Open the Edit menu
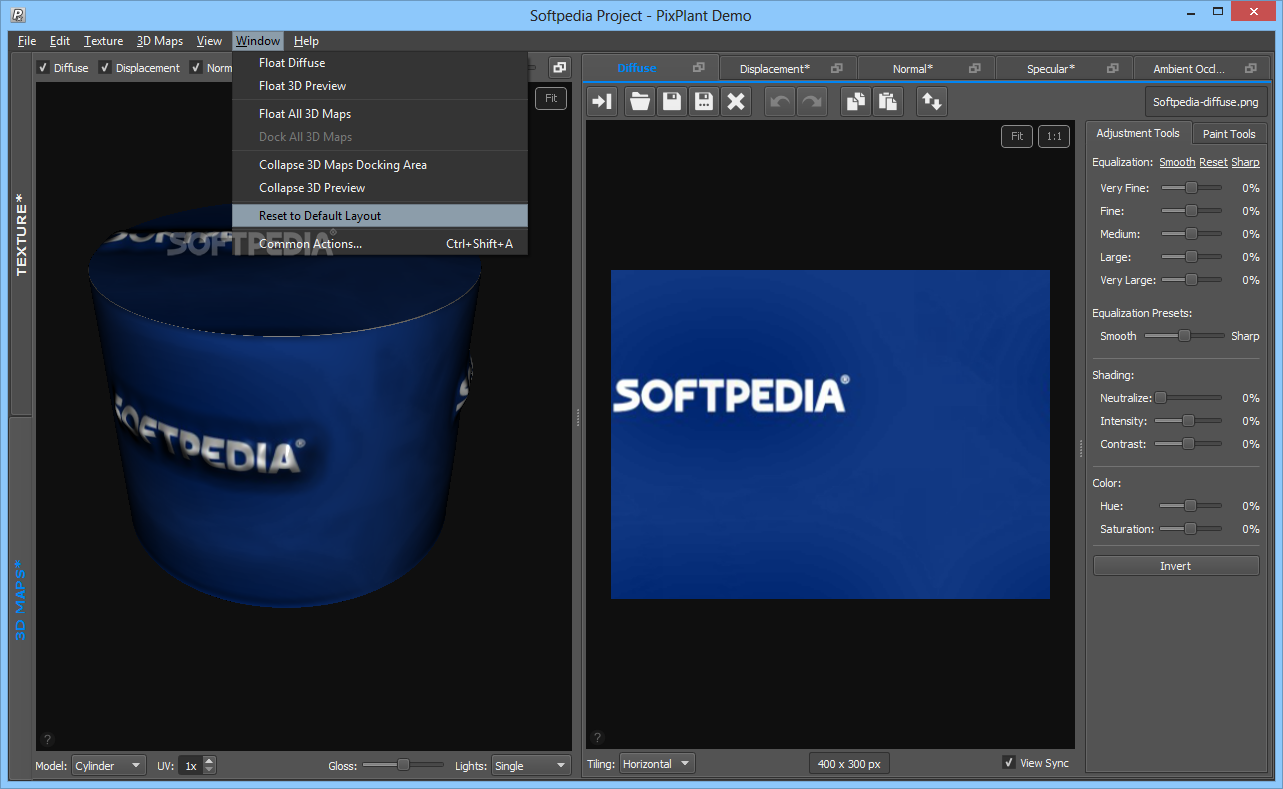 [x=60, y=41]
